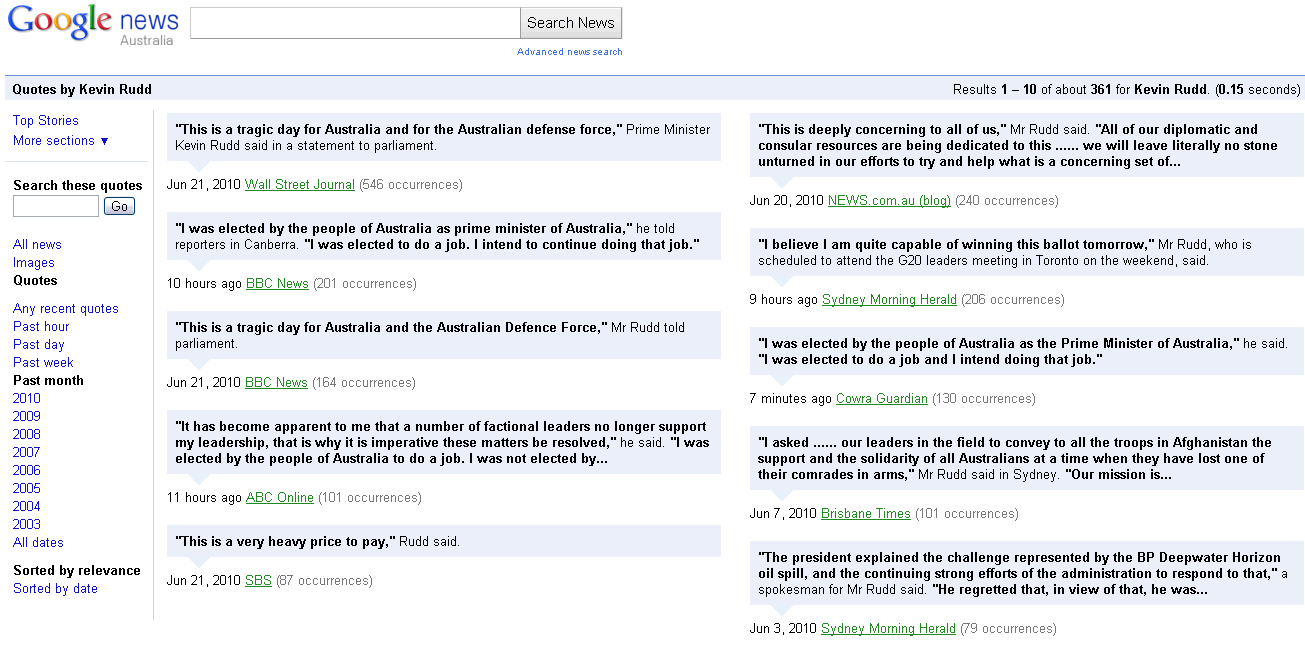Select the 2008 date filter
This screenshot has height=650, width=1305.
27,435
